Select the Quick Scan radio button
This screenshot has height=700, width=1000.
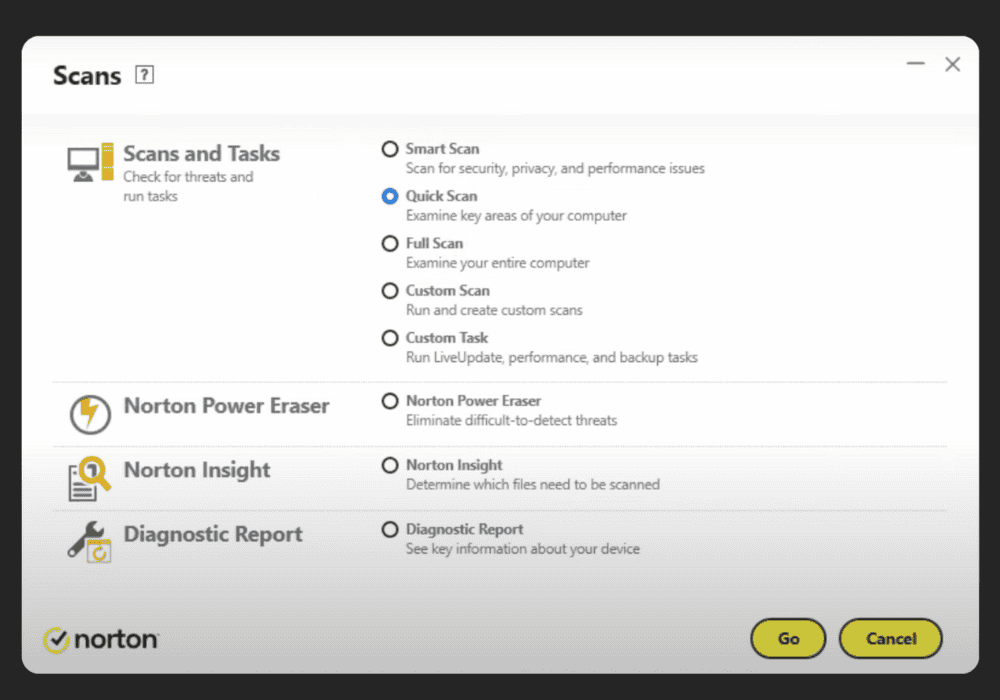390,196
